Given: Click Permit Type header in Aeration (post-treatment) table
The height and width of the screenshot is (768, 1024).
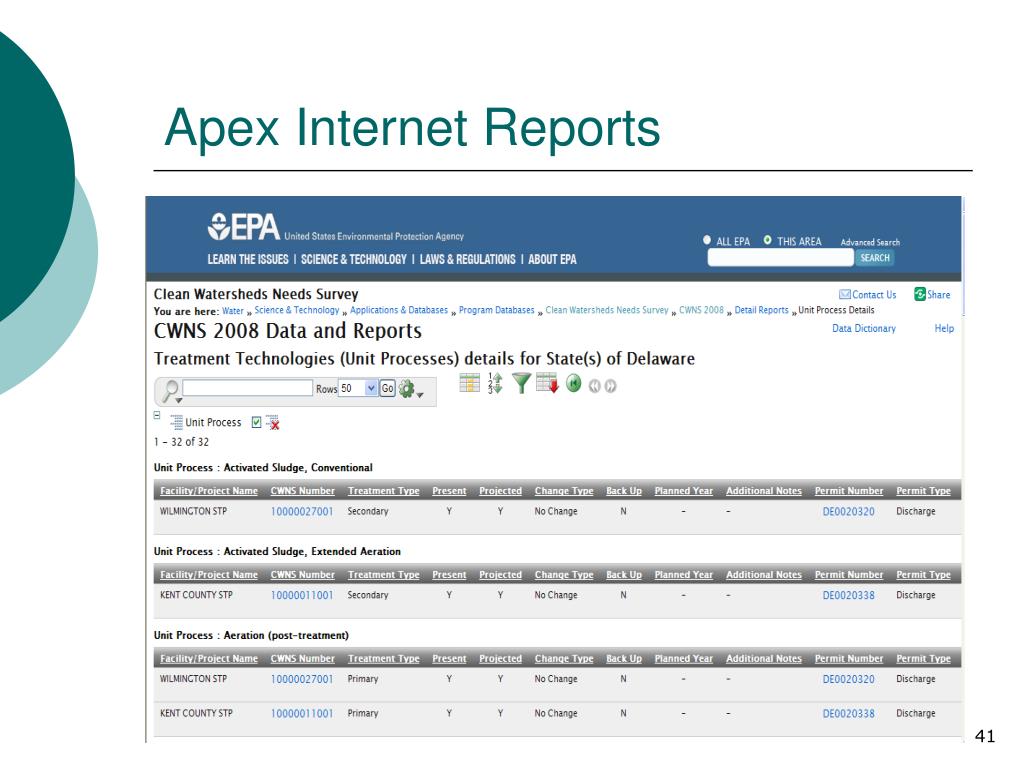Looking at the screenshot, I should (x=923, y=658).
